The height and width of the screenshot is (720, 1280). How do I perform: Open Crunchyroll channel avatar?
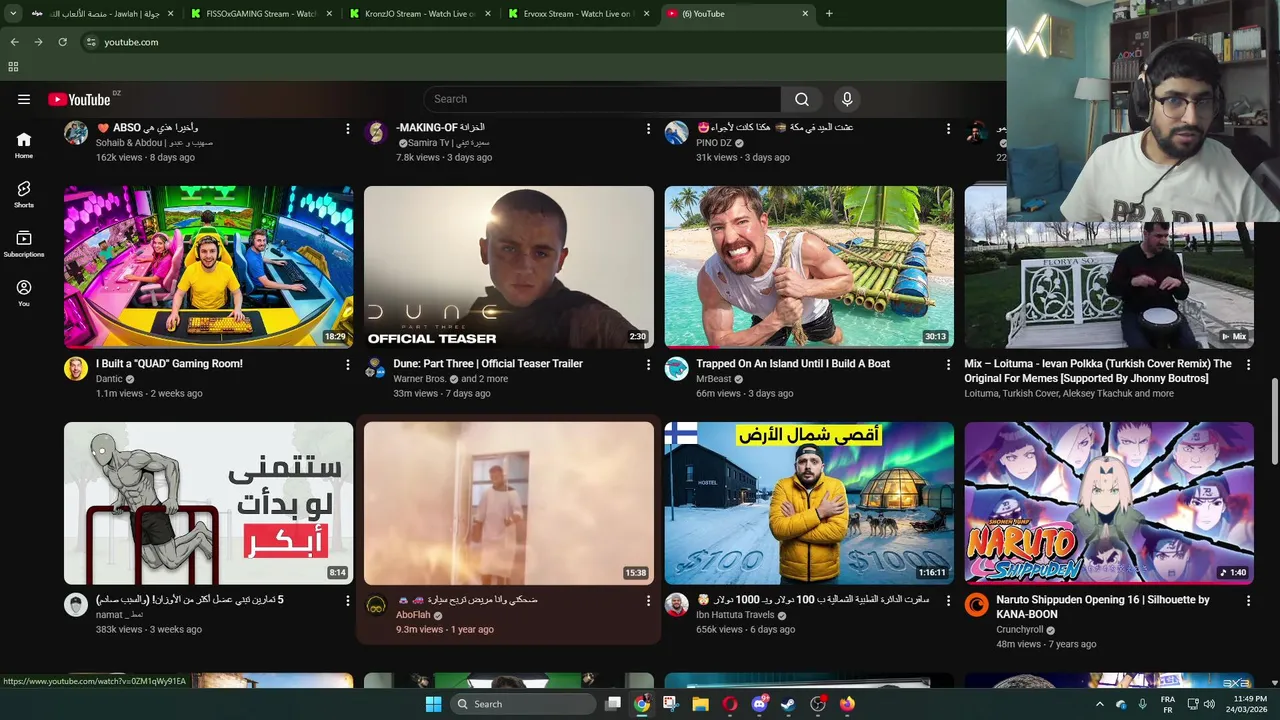coord(976,605)
